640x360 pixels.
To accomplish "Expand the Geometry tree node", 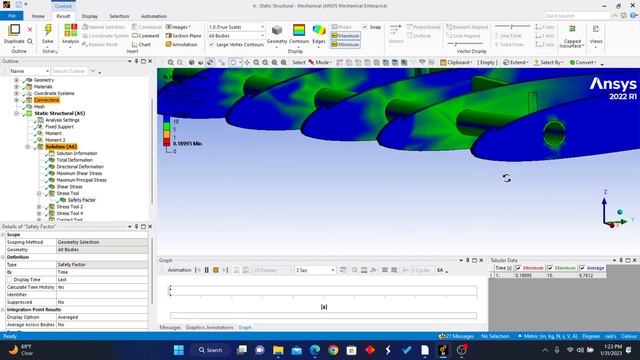I will [x=16, y=80].
